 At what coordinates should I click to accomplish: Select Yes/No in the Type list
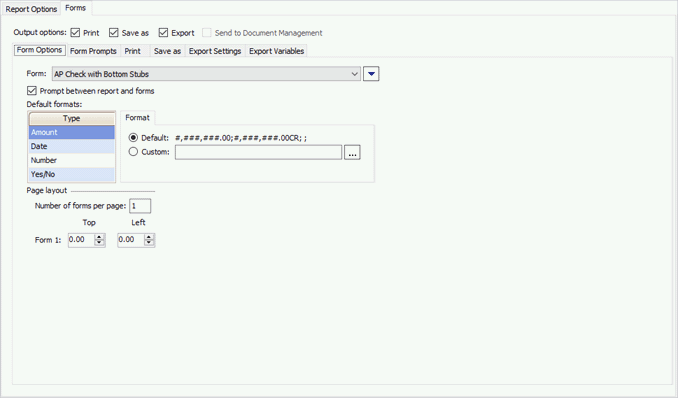(72, 174)
